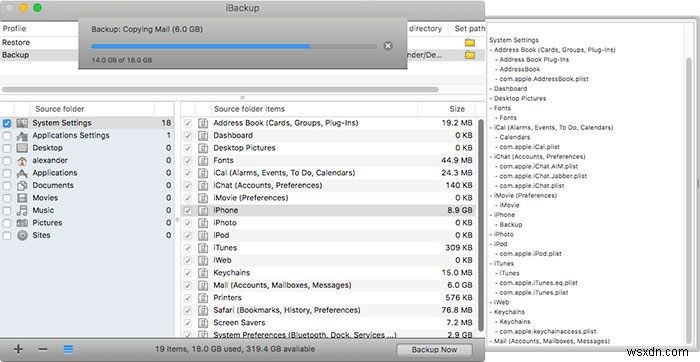The image size is (700, 362).
Task: Collapse the Address Book tree node
Action: 491,50
